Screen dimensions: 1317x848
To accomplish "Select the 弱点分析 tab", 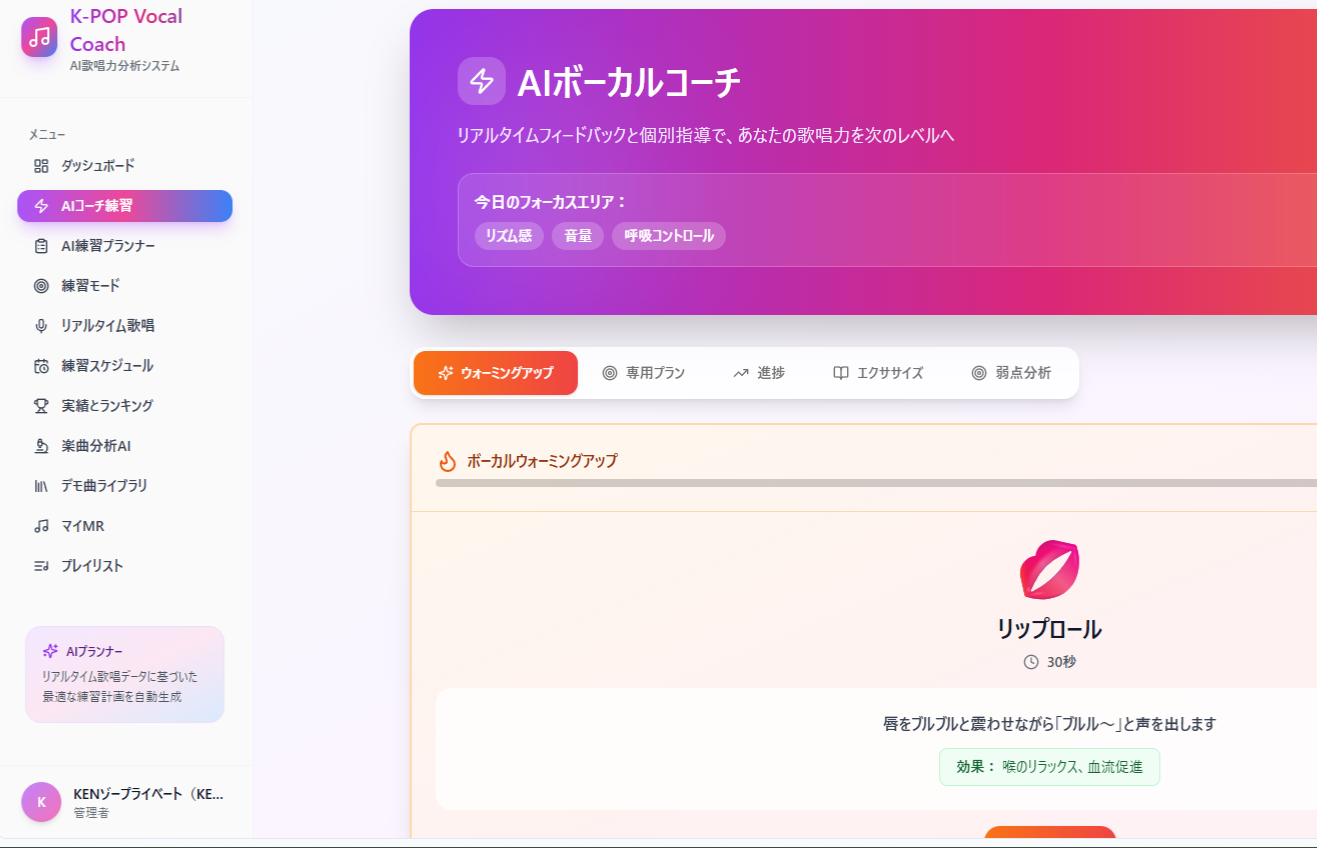I will click(x=1011, y=373).
